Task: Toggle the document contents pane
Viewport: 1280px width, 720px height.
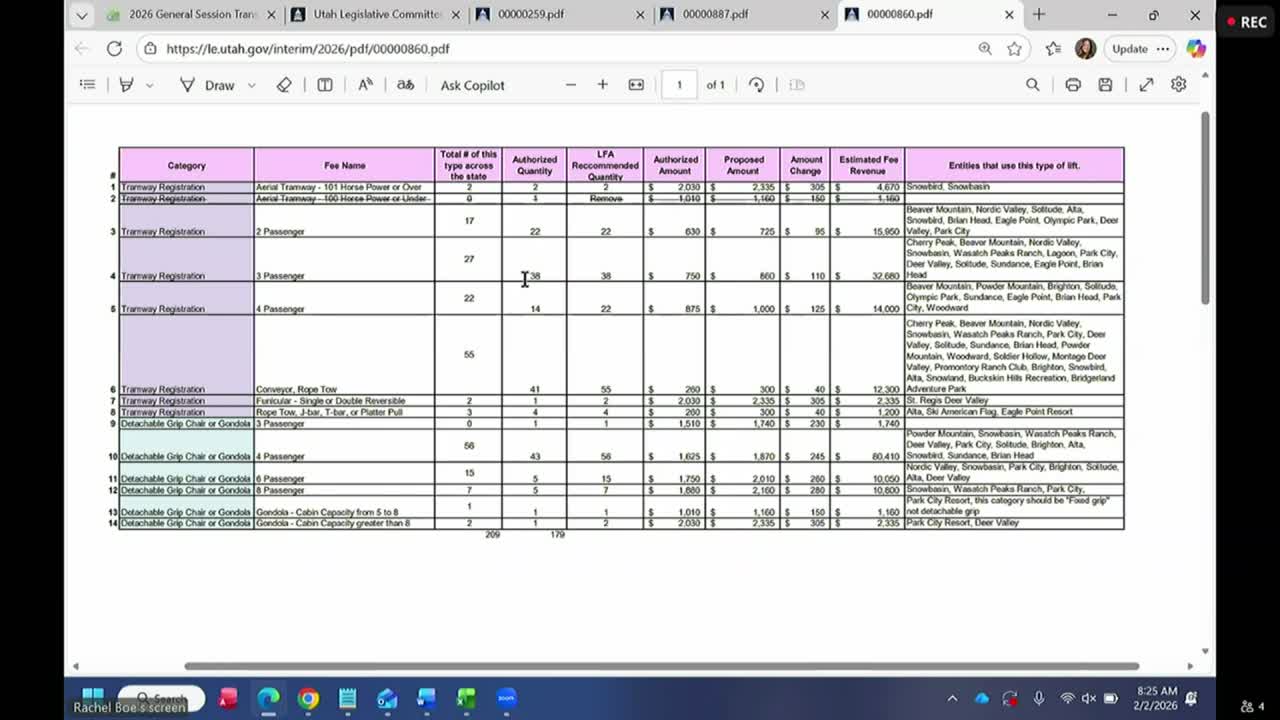Action: [87, 85]
